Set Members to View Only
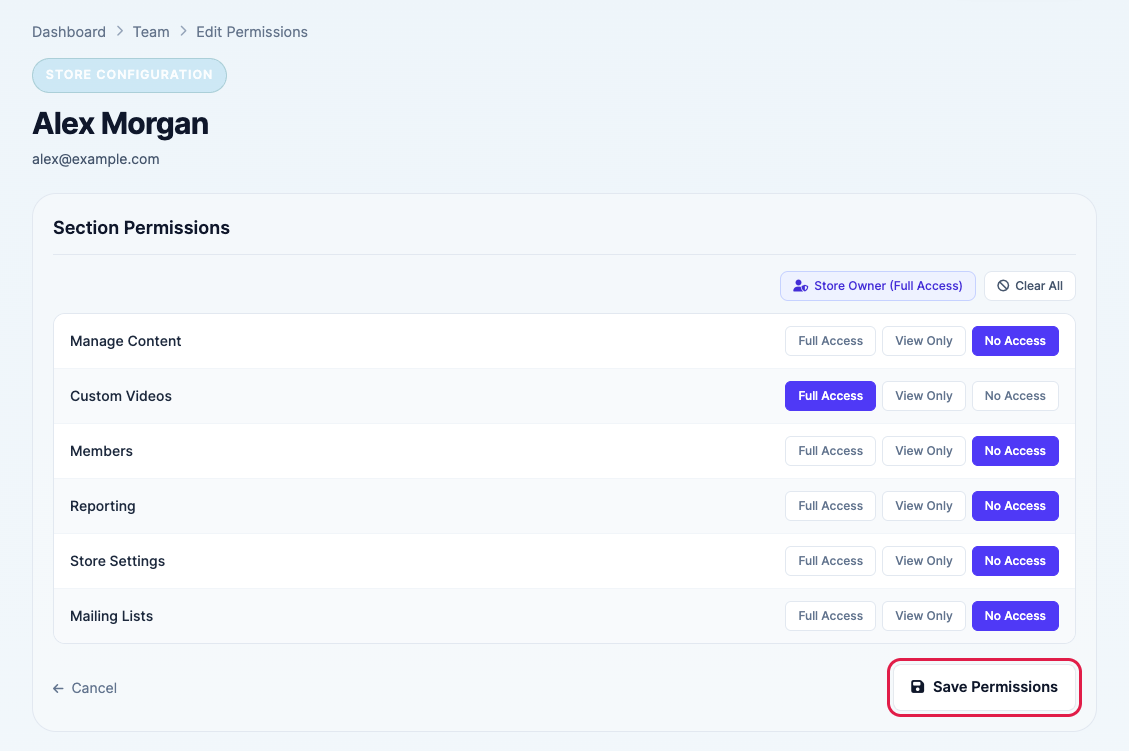The image size is (1129, 751). [924, 451]
